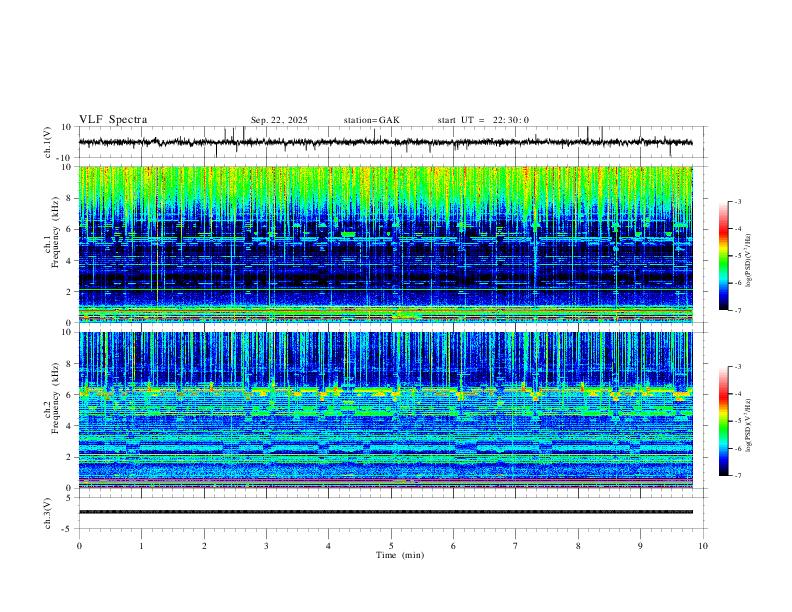Click the "0" time-axis tick label
This screenshot has width=792, height=612.
click(79, 546)
